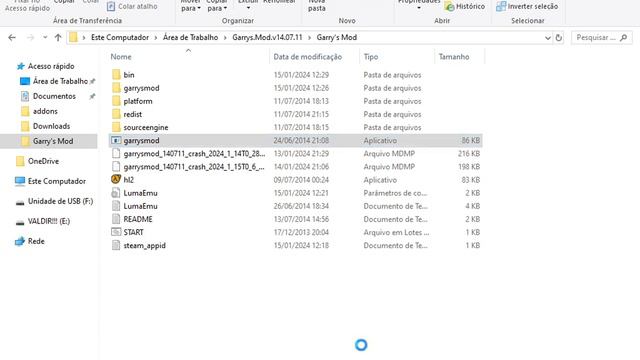Screen dimensions: 640x360
Task: Click Área de Trabalho breadcrumb
Action: [190, 38]
